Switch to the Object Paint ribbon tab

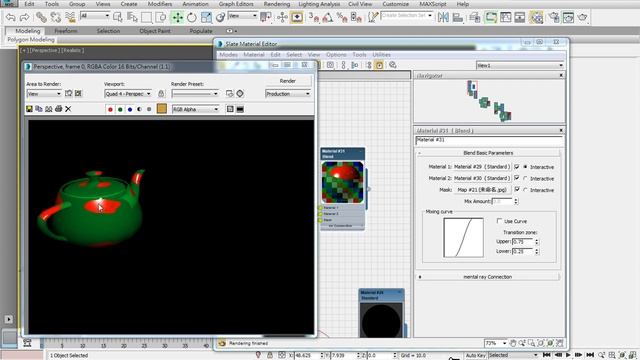tap(155, 31)
